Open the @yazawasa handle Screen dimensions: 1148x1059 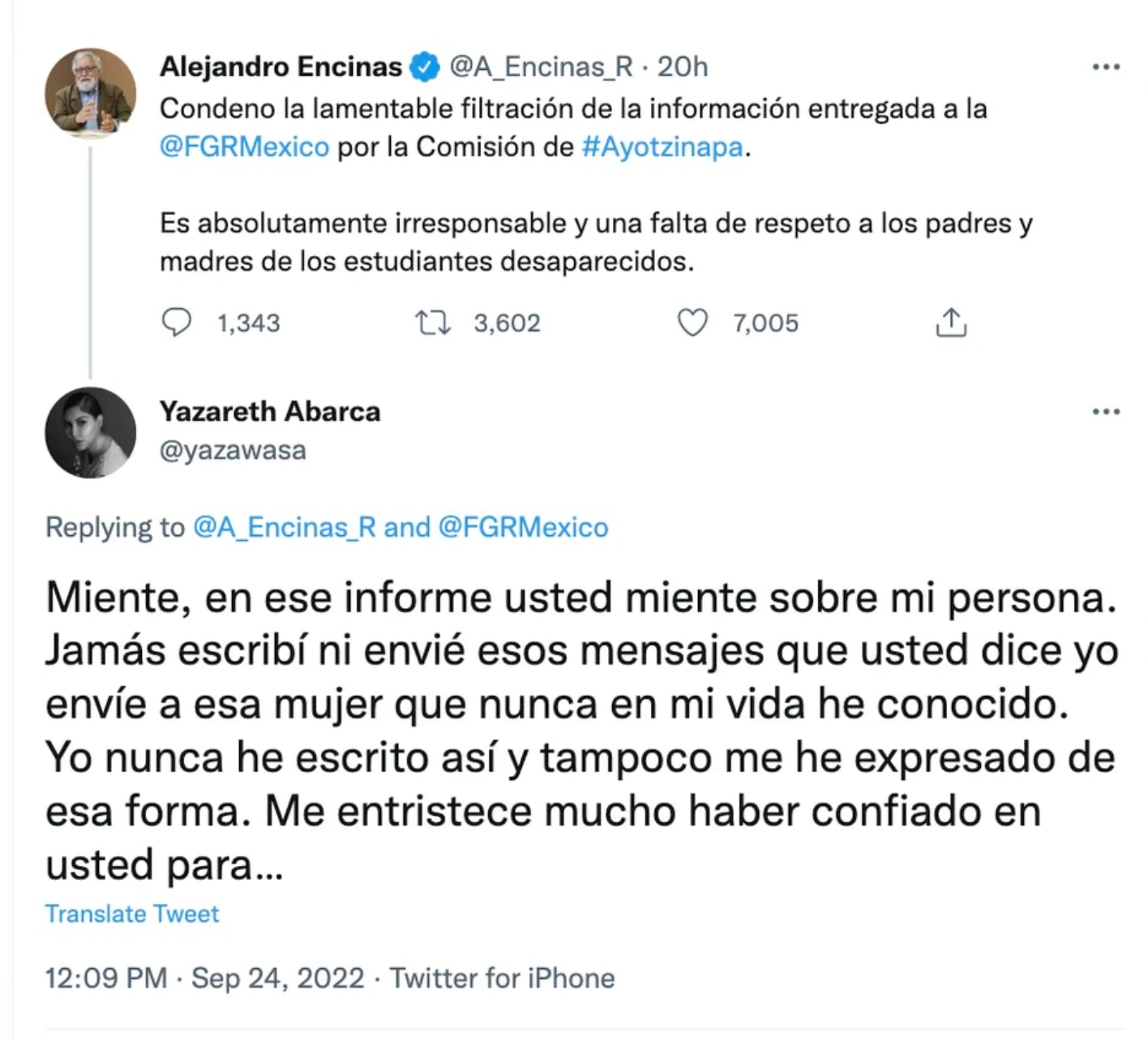pyautogui.click(x=233, y=450)
